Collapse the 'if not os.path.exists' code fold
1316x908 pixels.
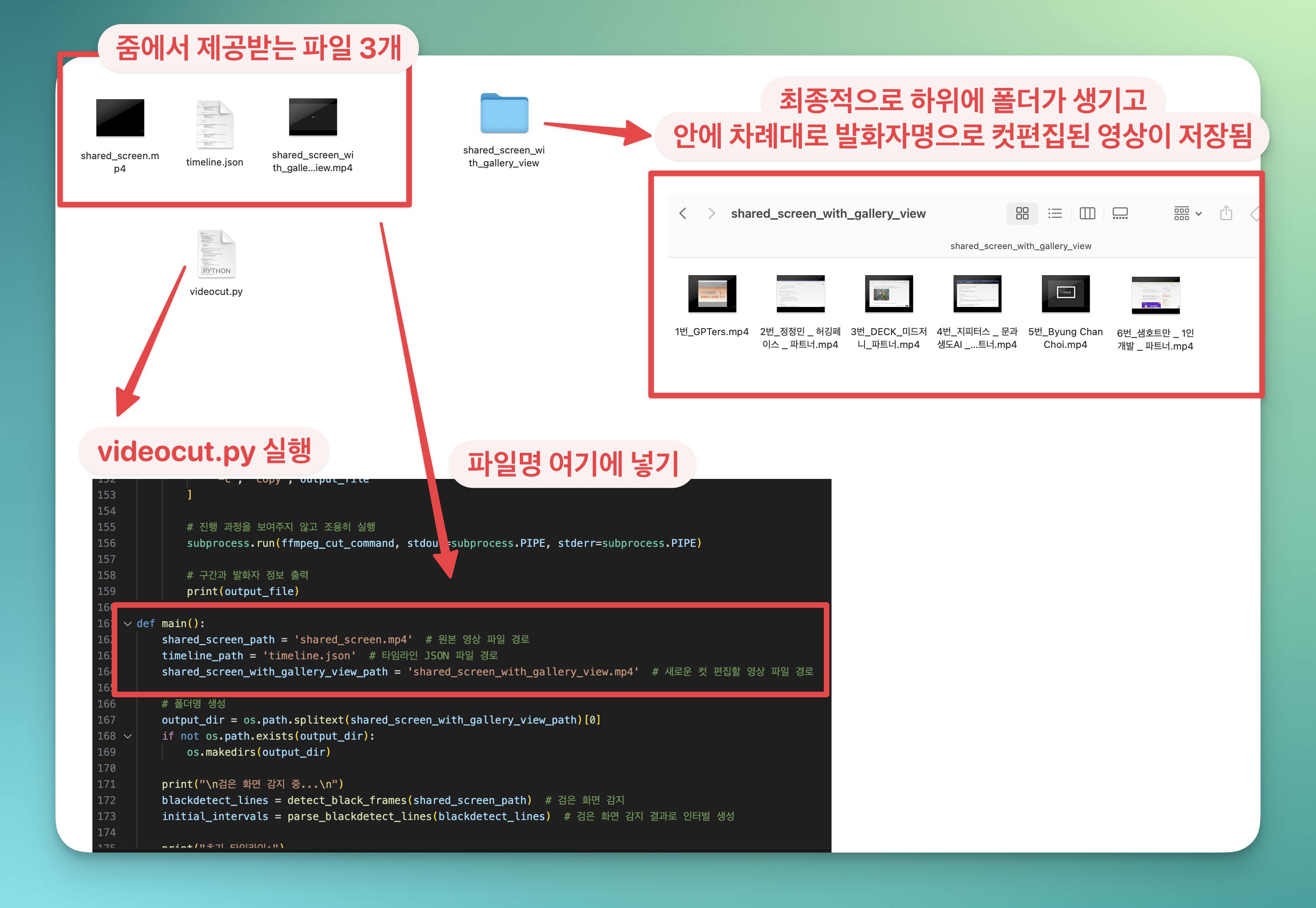128,736
